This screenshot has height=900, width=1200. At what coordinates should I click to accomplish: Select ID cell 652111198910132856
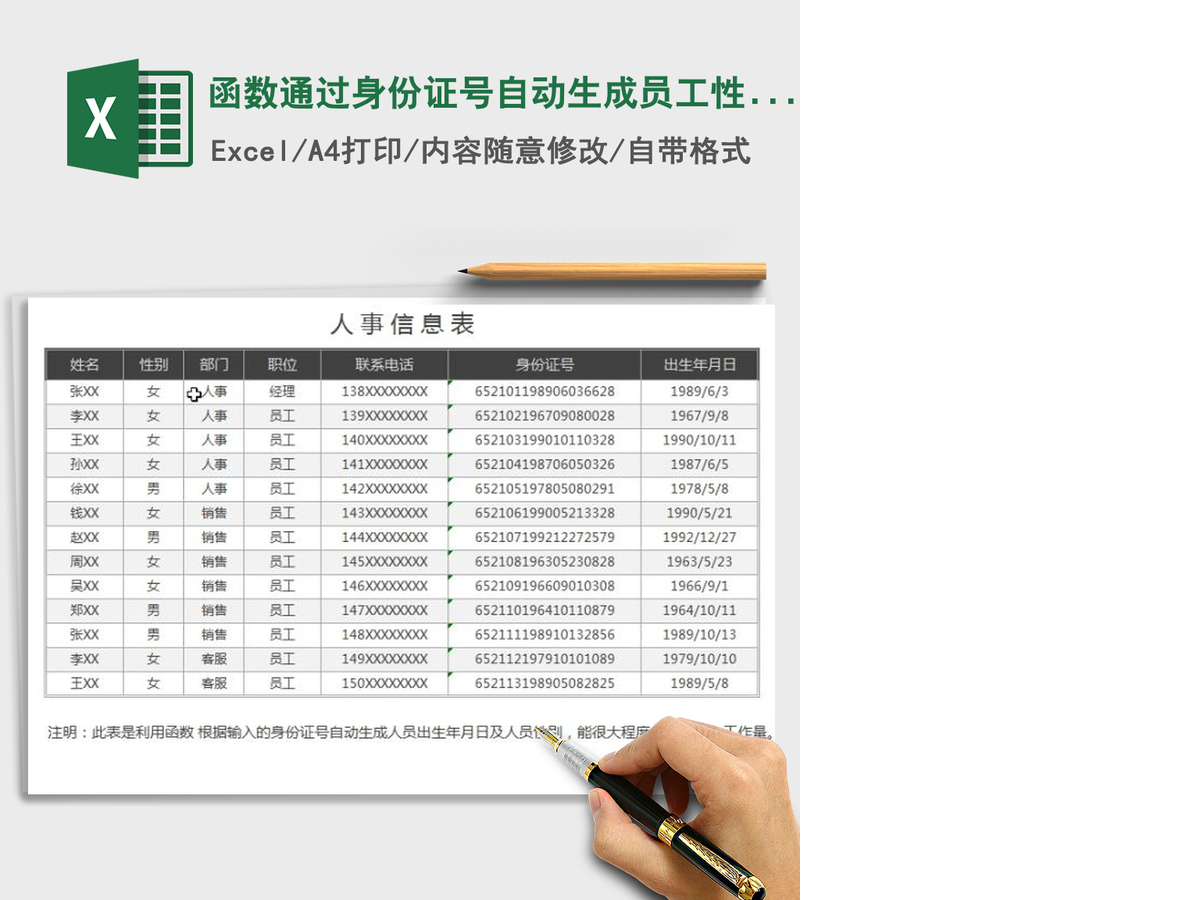pos(544,635)
